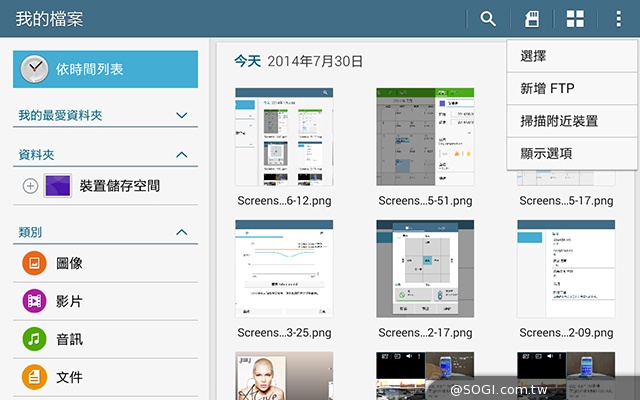Open the 文件 category label

(x=69, y=377)
